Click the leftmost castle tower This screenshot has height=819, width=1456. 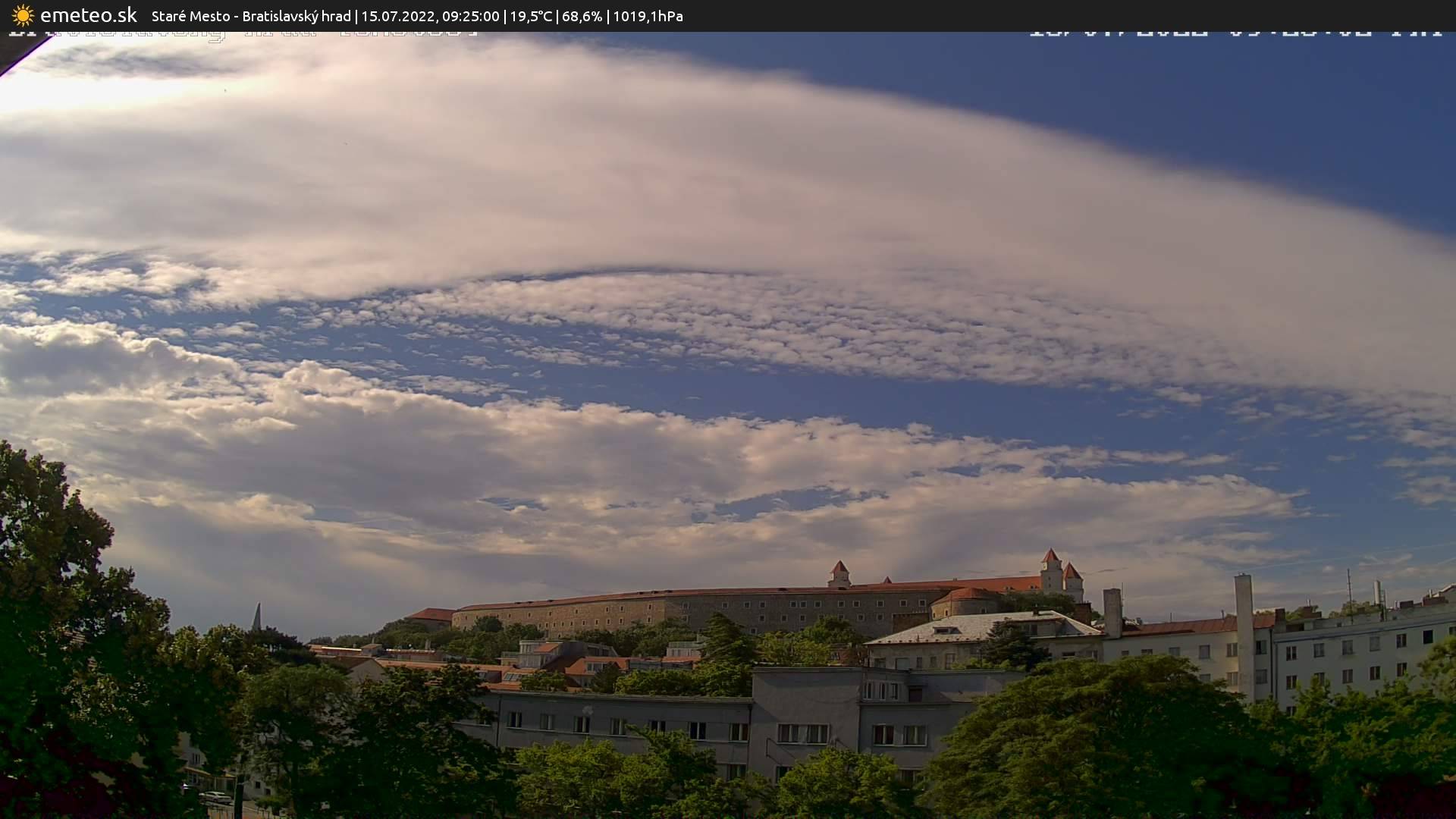839,573
